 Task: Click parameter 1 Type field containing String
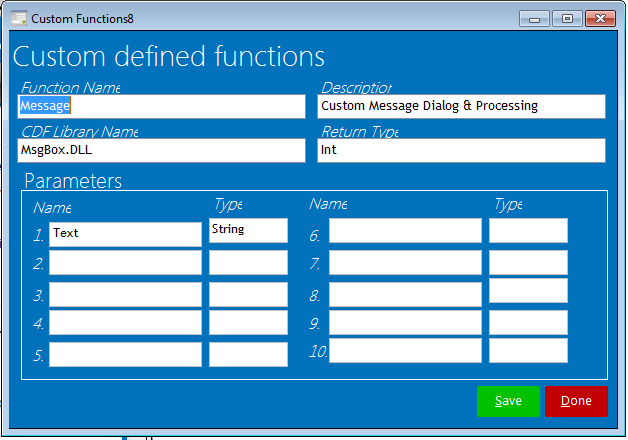click(x=248, y=230)
